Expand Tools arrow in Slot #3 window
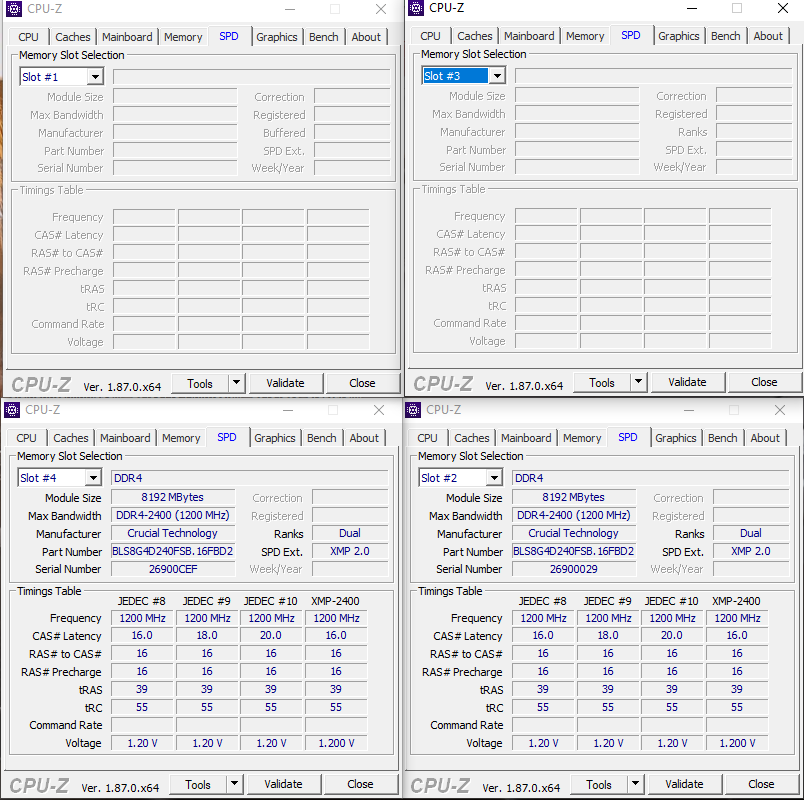This screenshot has height=800, width=804. [638, 382]
